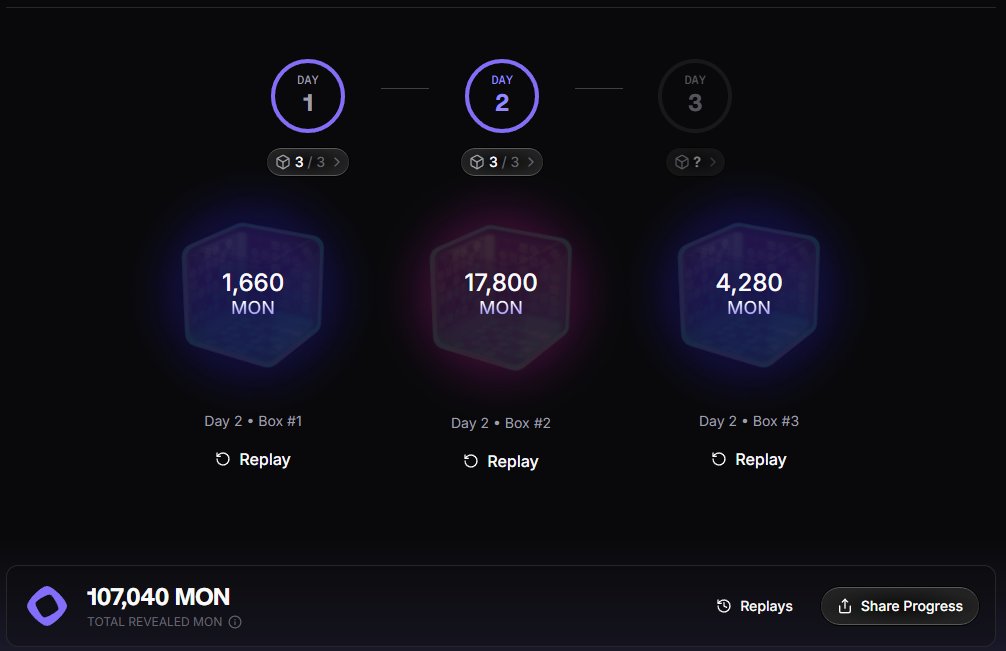This screenshot has height=651, width=1006.
Task: Expand the Day 1 boxes chevron
Action: (338, 162)
